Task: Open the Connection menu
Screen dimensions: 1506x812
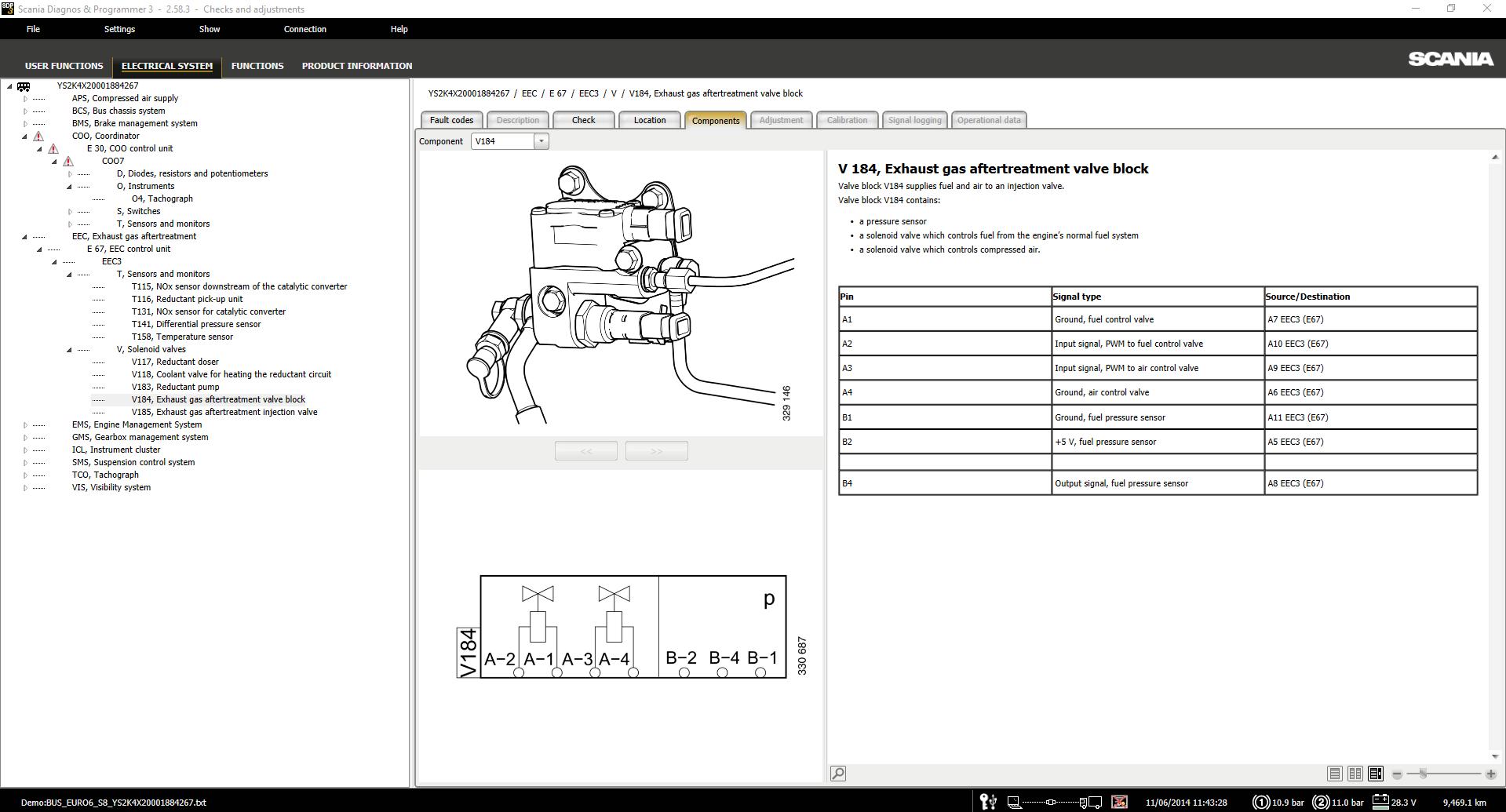Action: point(304,29)
